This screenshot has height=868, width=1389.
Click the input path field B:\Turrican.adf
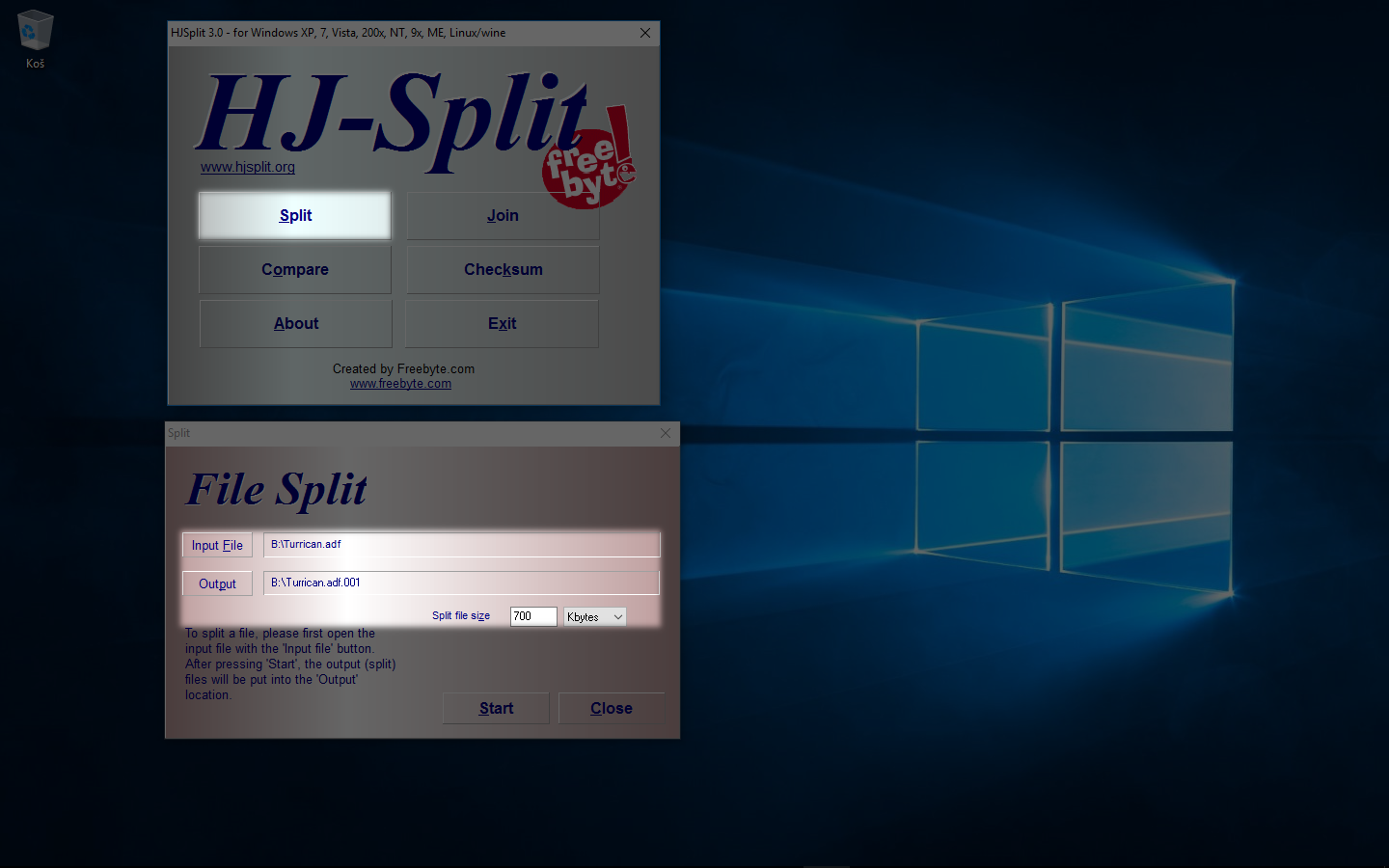pyautogui.click(x=461, y=544)
